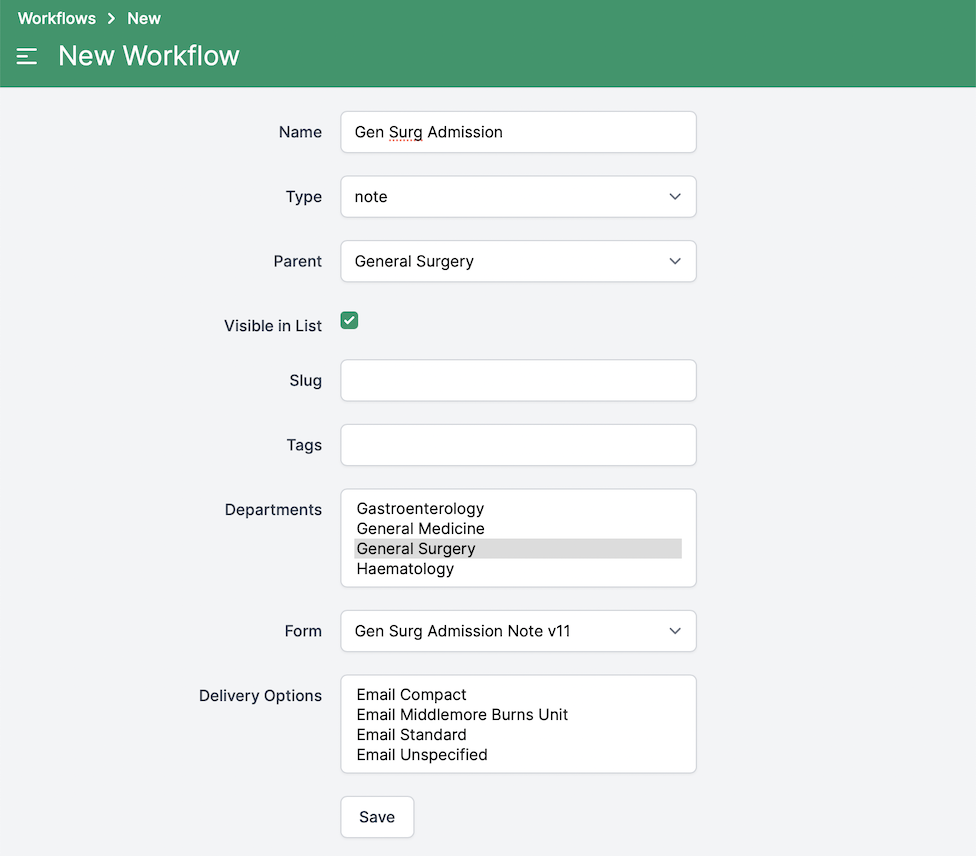The image size is (976, 856).
Task: Uncheck the Visible in List checkbox
Action: [349, 321]
